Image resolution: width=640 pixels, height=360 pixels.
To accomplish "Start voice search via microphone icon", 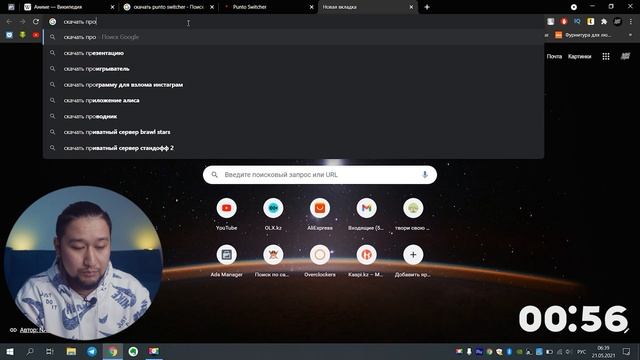I will pyautogui.click(x=424, y=175).
